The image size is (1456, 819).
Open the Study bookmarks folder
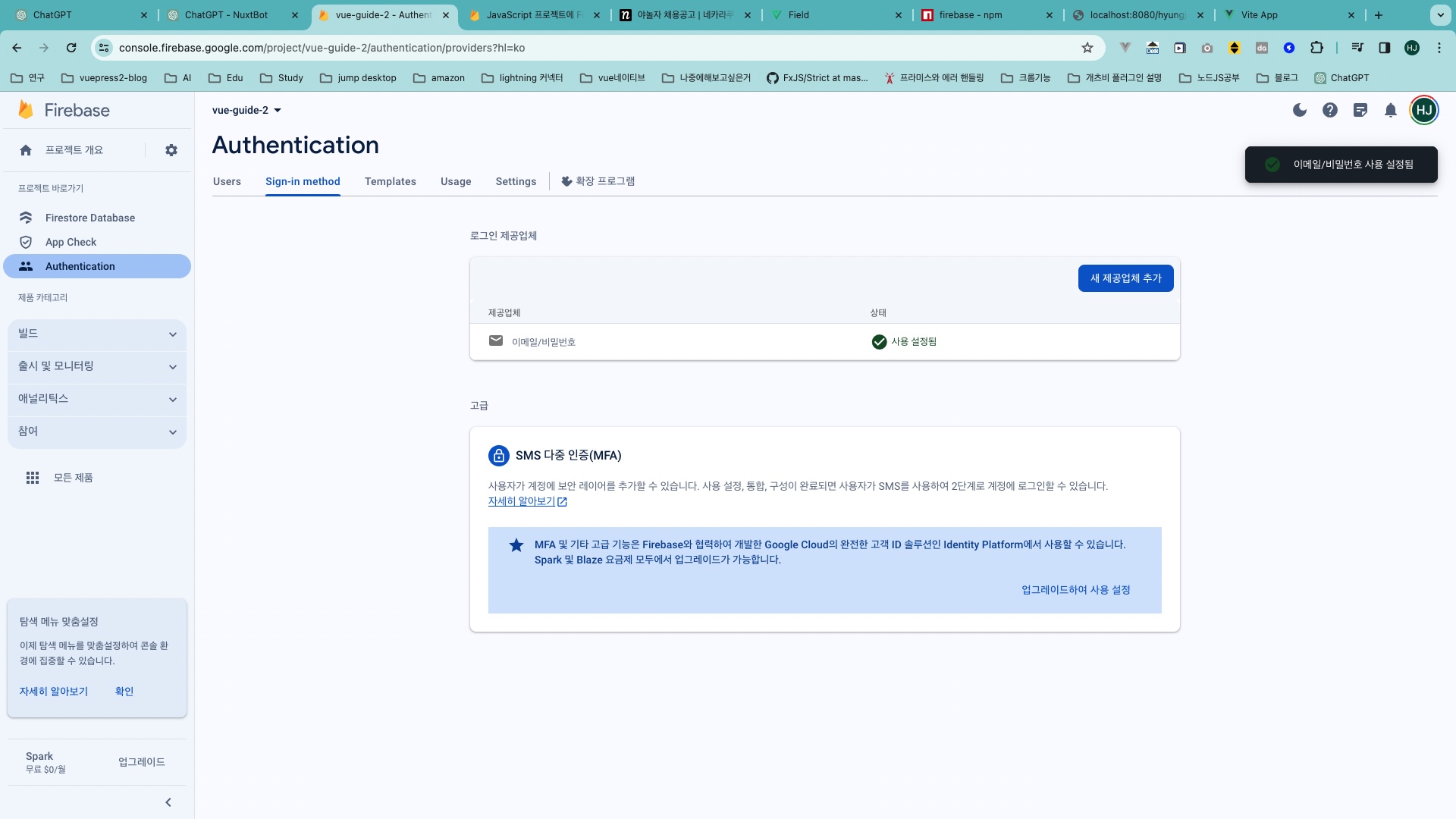click(281, 77)
